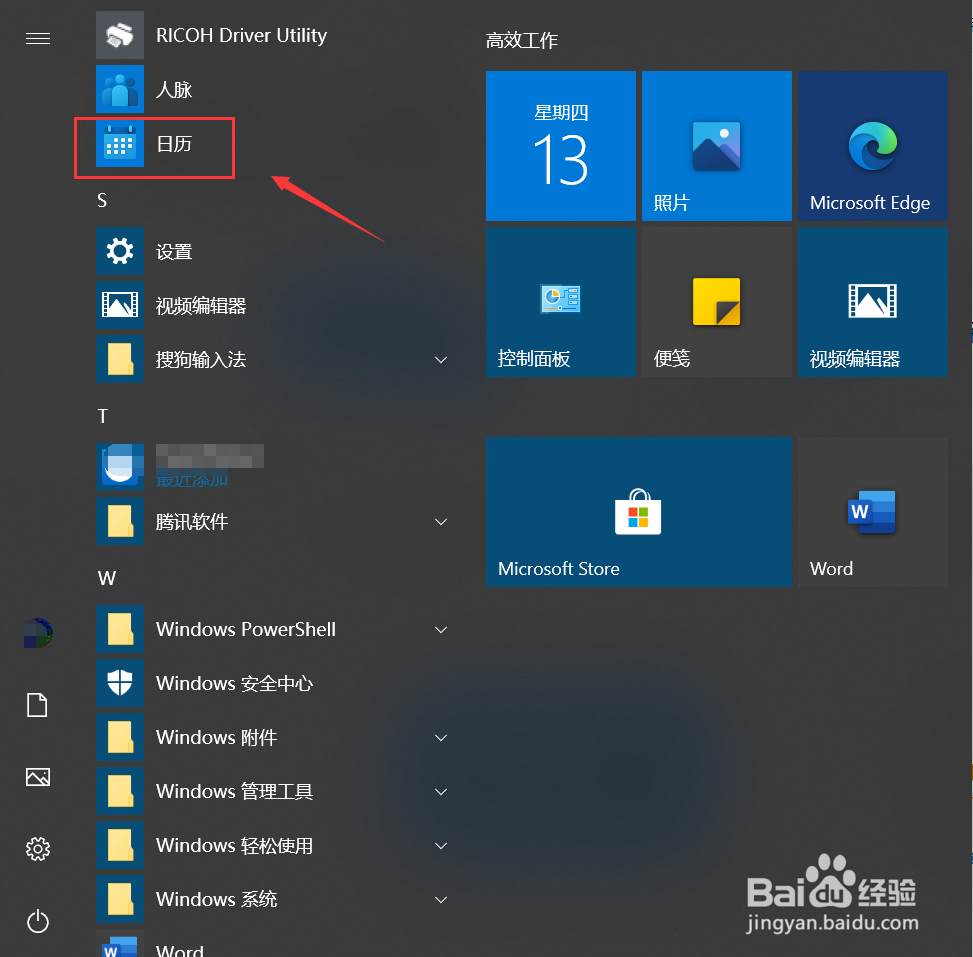Click the RICOH Driver Utility label
Screen dimensions: 973x957
pyautogui.click(x=241, y=35)
